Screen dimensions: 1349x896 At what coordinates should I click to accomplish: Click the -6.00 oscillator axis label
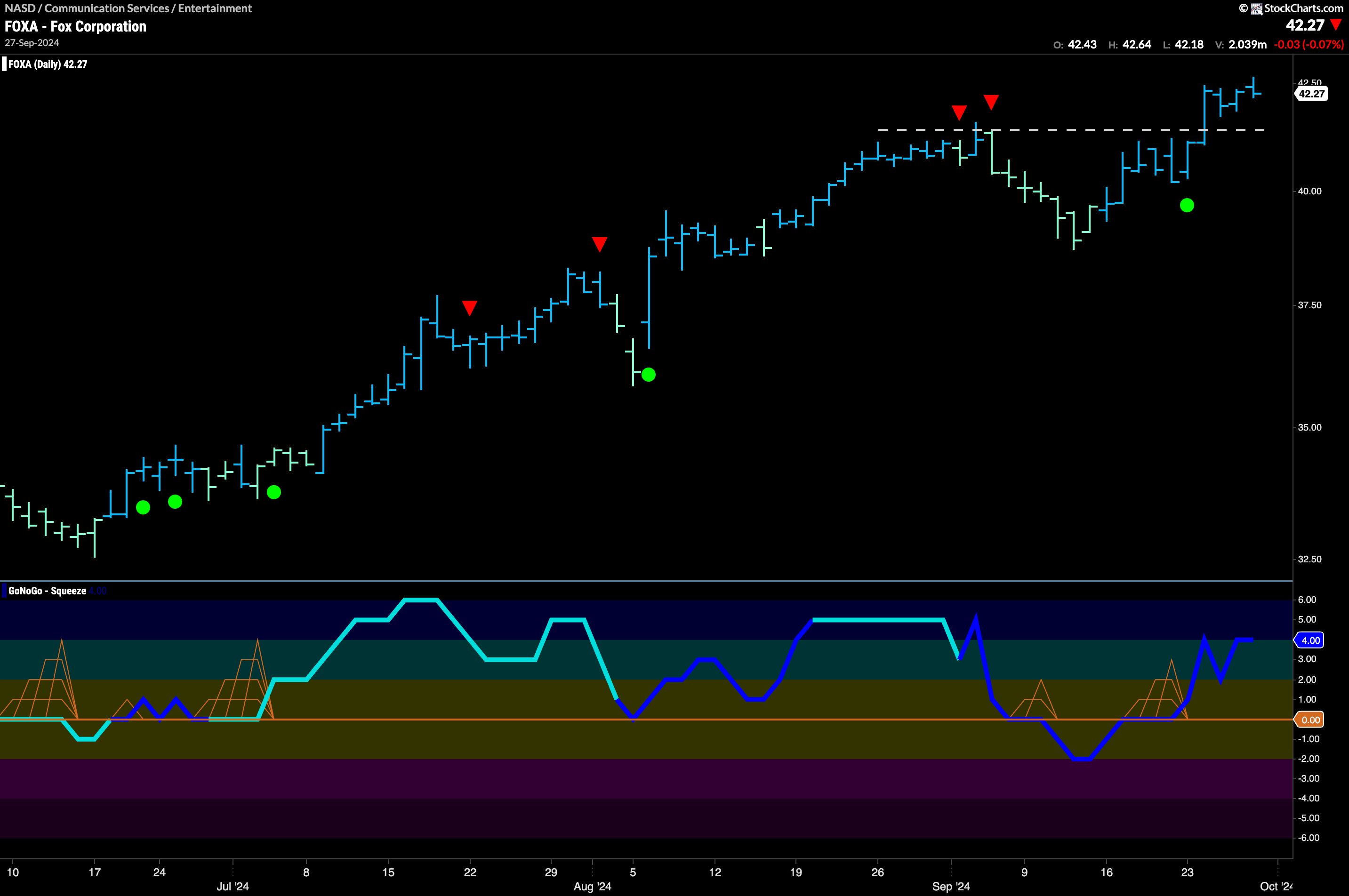tap(1309, 838)
